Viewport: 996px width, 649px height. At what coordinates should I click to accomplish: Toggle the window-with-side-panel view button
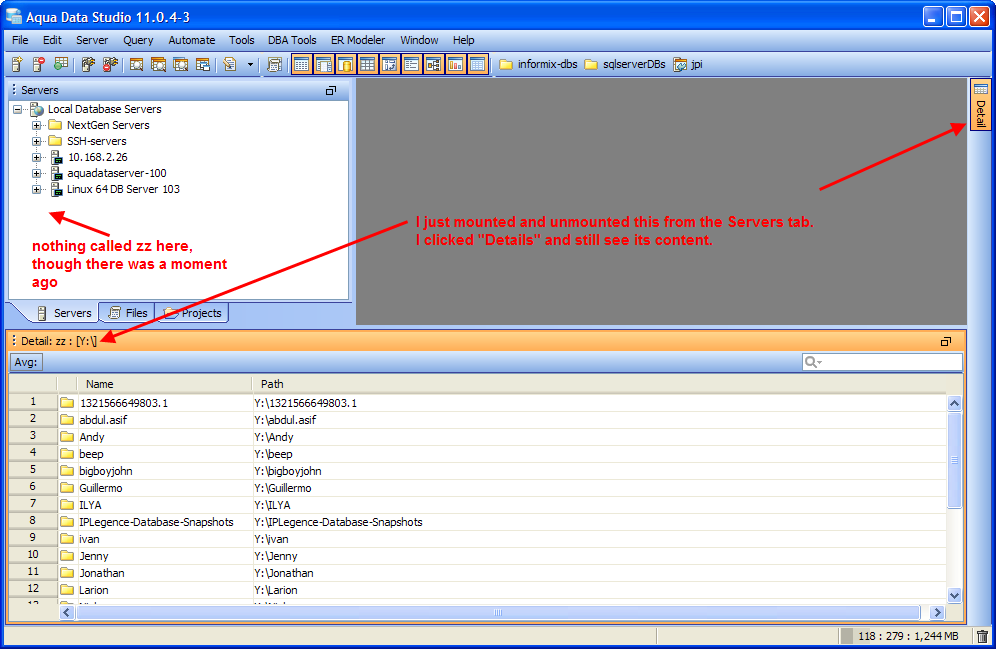(x=324, y=64)
